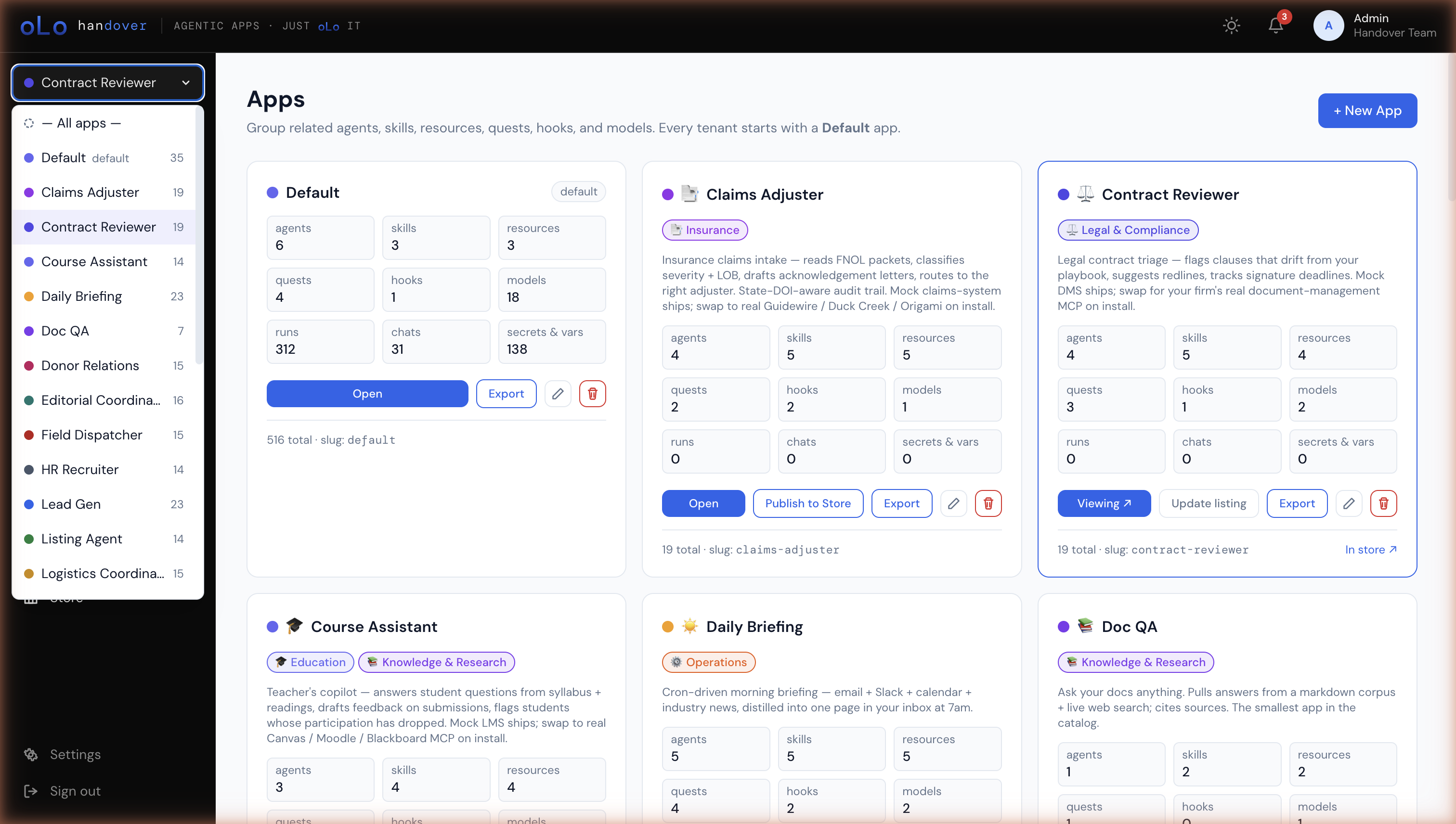This screenshot has width=1456, height=824.
Task: Choose Course Assistant from the app list
Action: (104, 261)
